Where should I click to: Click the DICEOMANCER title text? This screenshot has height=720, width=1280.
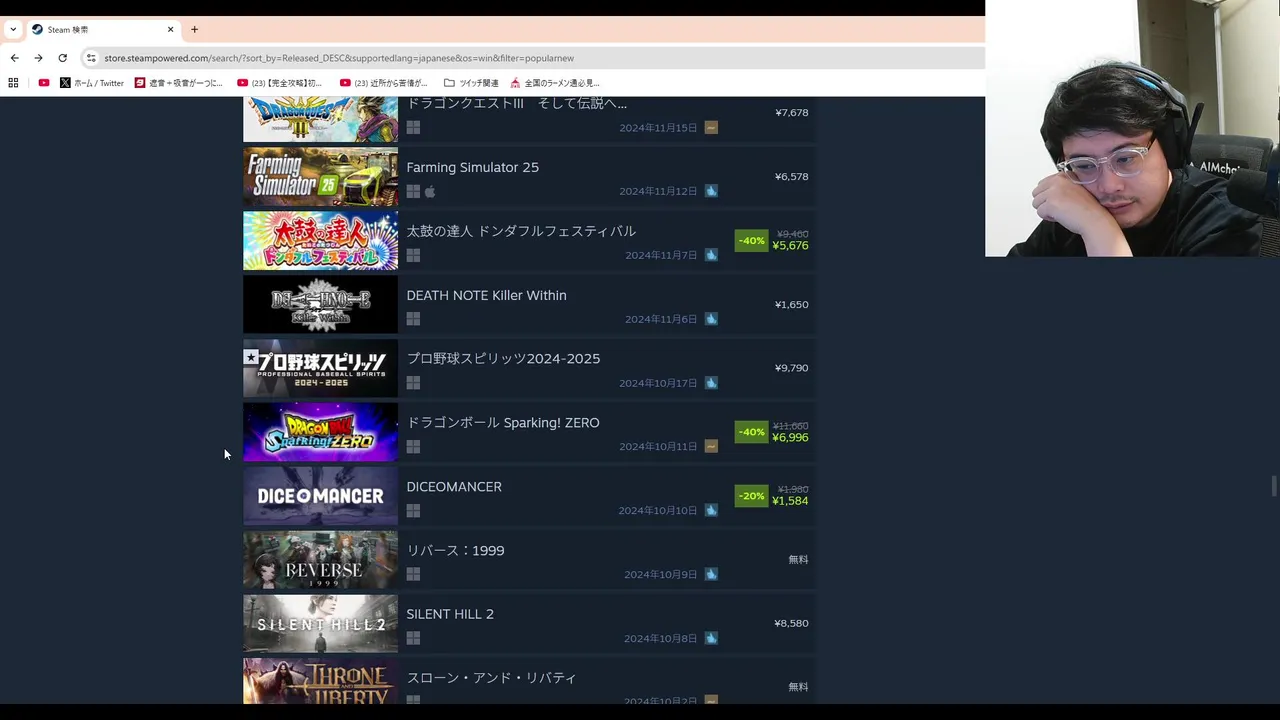[x=454, y=487]
